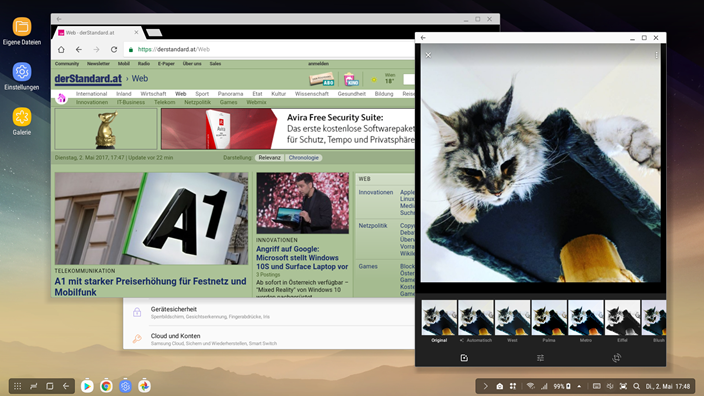Open the Wirtschaft section menu
704x396 pixels.
pos(153,94)
